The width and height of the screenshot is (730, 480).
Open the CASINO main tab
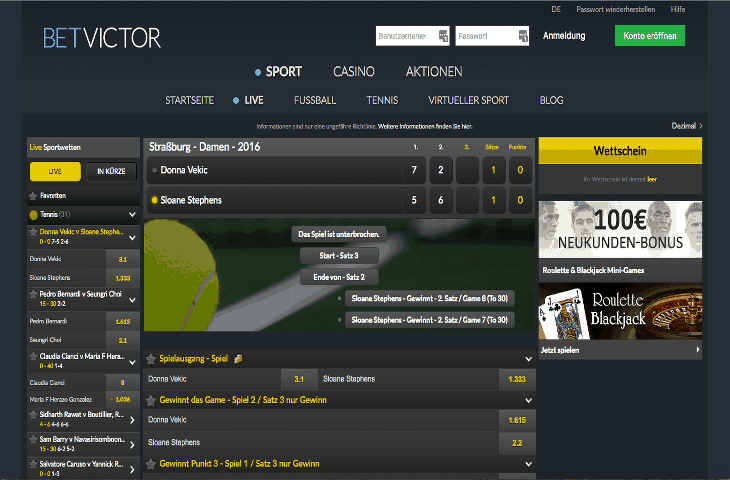point(353,72)
